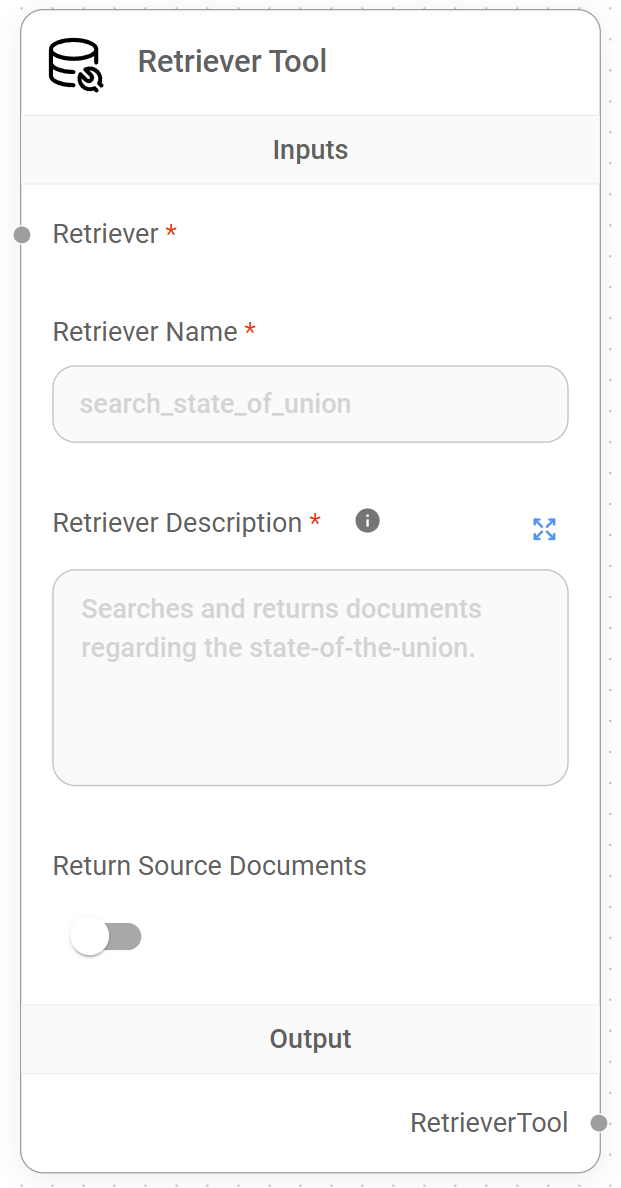Click the RetrieverTool output connection dot
This screenshot has height=1188, width=621.
coord(599,1123)
